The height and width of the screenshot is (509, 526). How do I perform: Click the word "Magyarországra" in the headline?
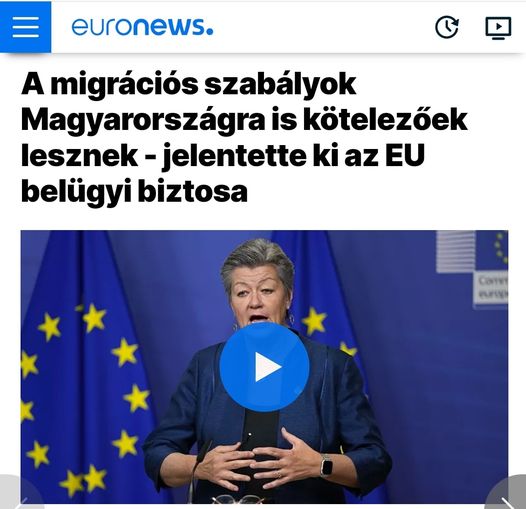(x=143, y=121)
